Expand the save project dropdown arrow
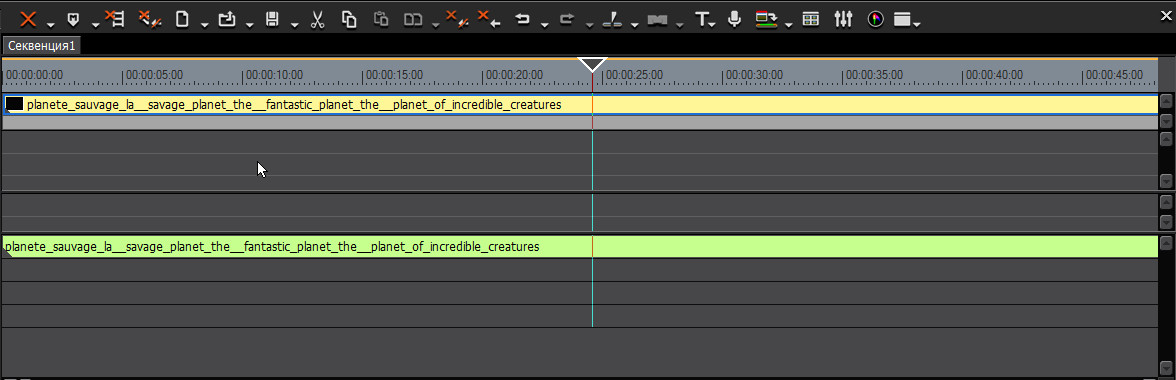The width and height of the screenshot is (1176, 380). point(295,25)
